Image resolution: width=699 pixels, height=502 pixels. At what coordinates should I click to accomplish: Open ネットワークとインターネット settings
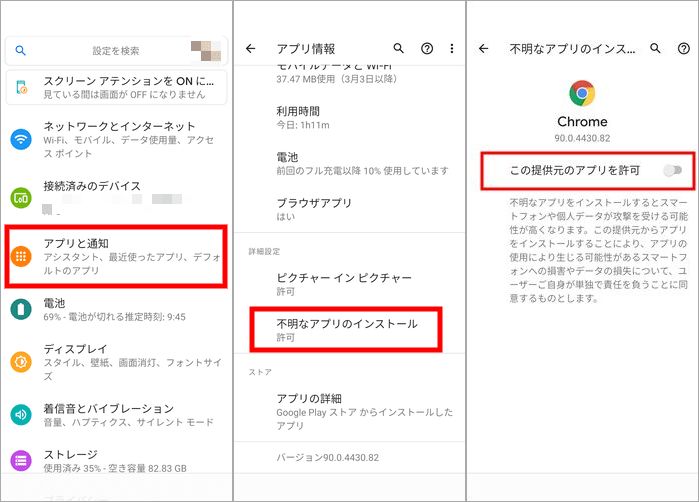coord(116,140)
